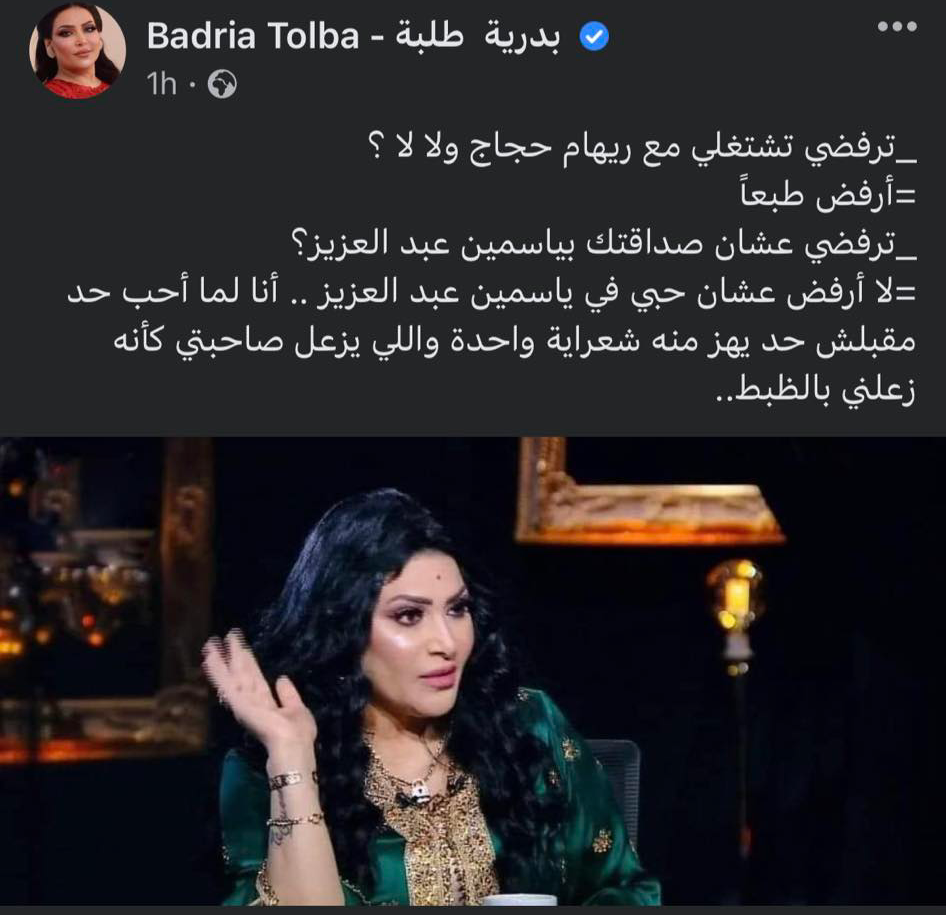This screenshot has height=915, width=946.
Task: Click the globe public privacy icon
Action: pos(222,84)
